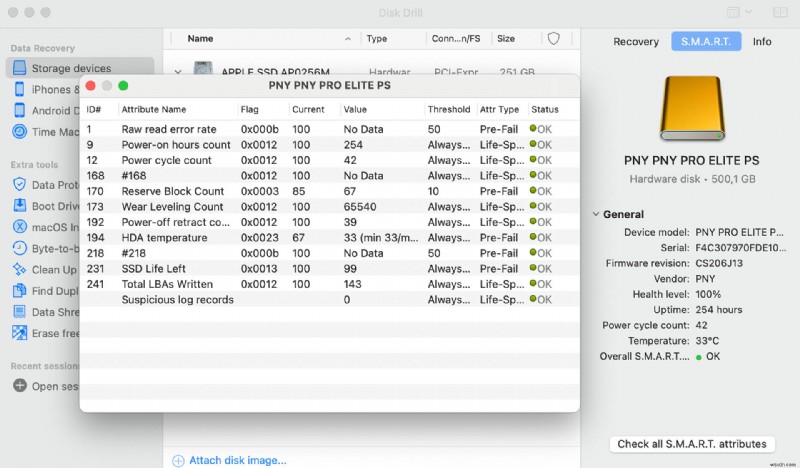Screen dimensions: 800x468
Task: Select Power-on hours count row
Action: [x=330, y=144]
